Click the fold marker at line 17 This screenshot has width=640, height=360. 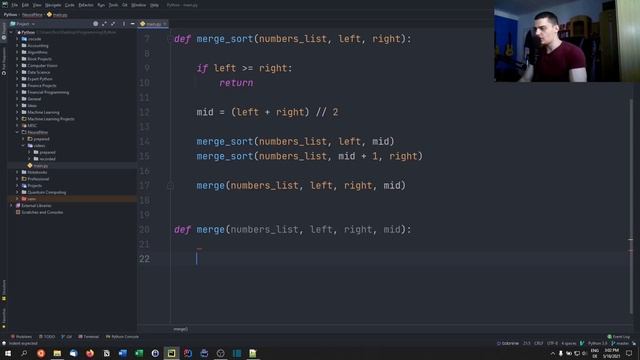(170, 185)
